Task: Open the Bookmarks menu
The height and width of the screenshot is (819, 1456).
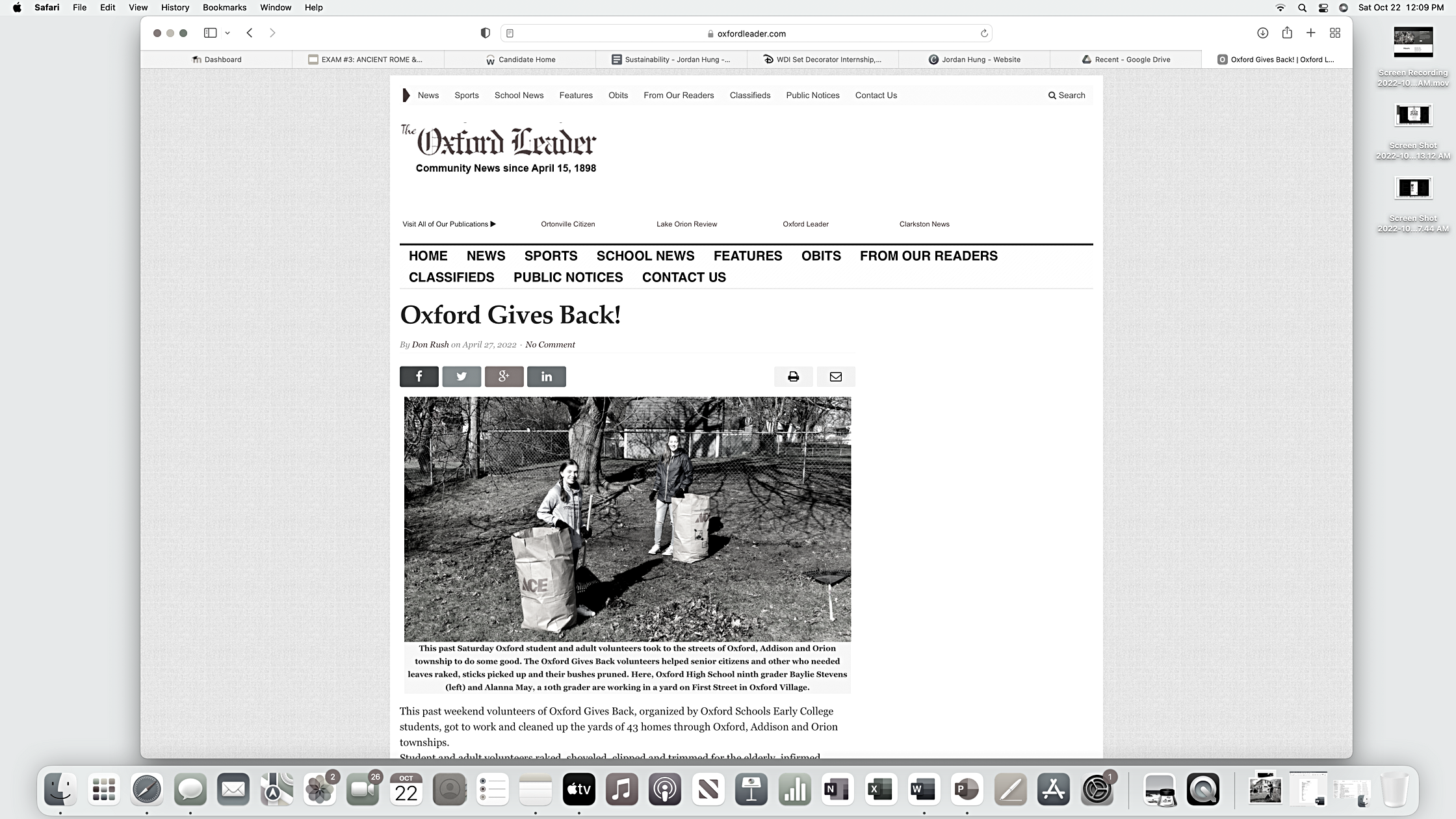Action: (x=224, y=8)
